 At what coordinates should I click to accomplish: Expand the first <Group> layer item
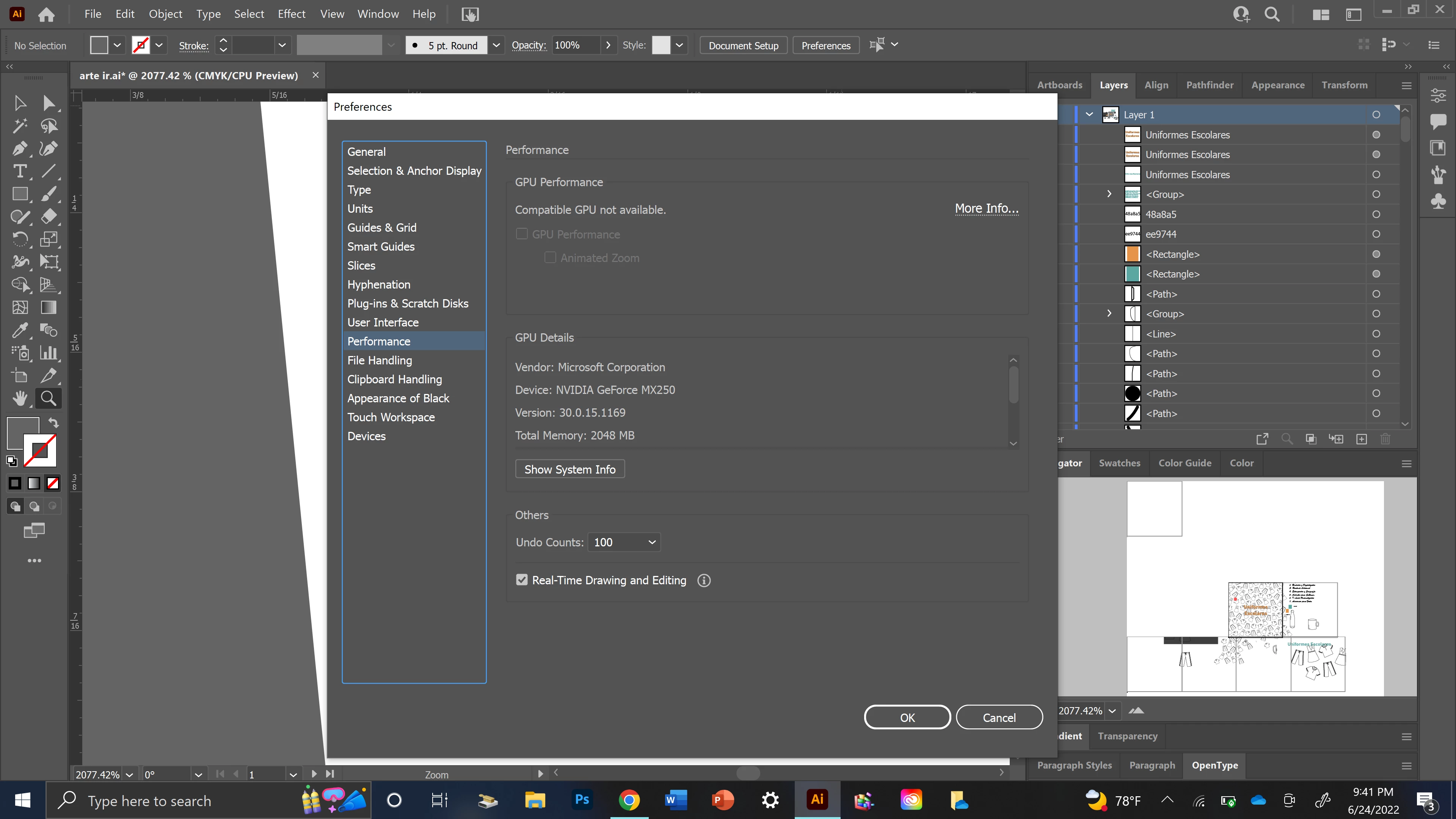click(1109, 195)
